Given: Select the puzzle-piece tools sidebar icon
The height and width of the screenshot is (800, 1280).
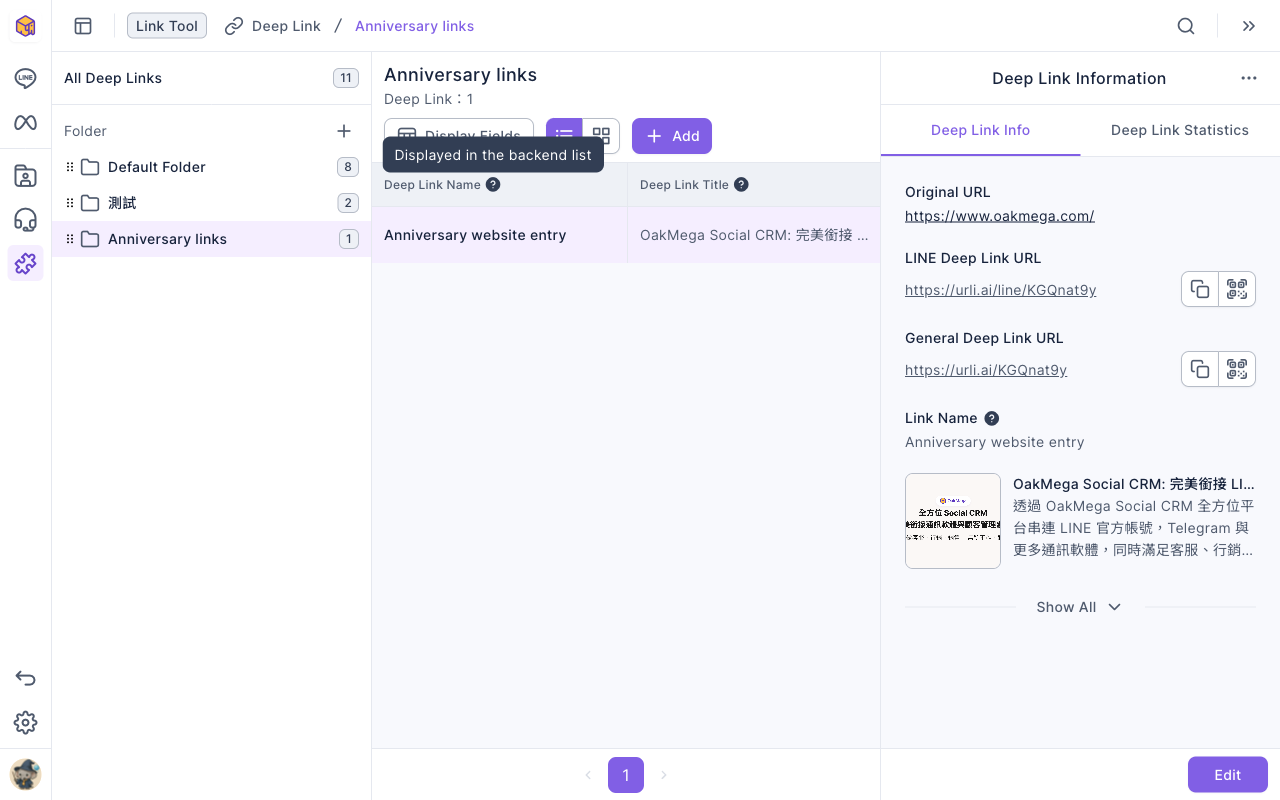Looking at the screenshot, I should pos(25,263).
